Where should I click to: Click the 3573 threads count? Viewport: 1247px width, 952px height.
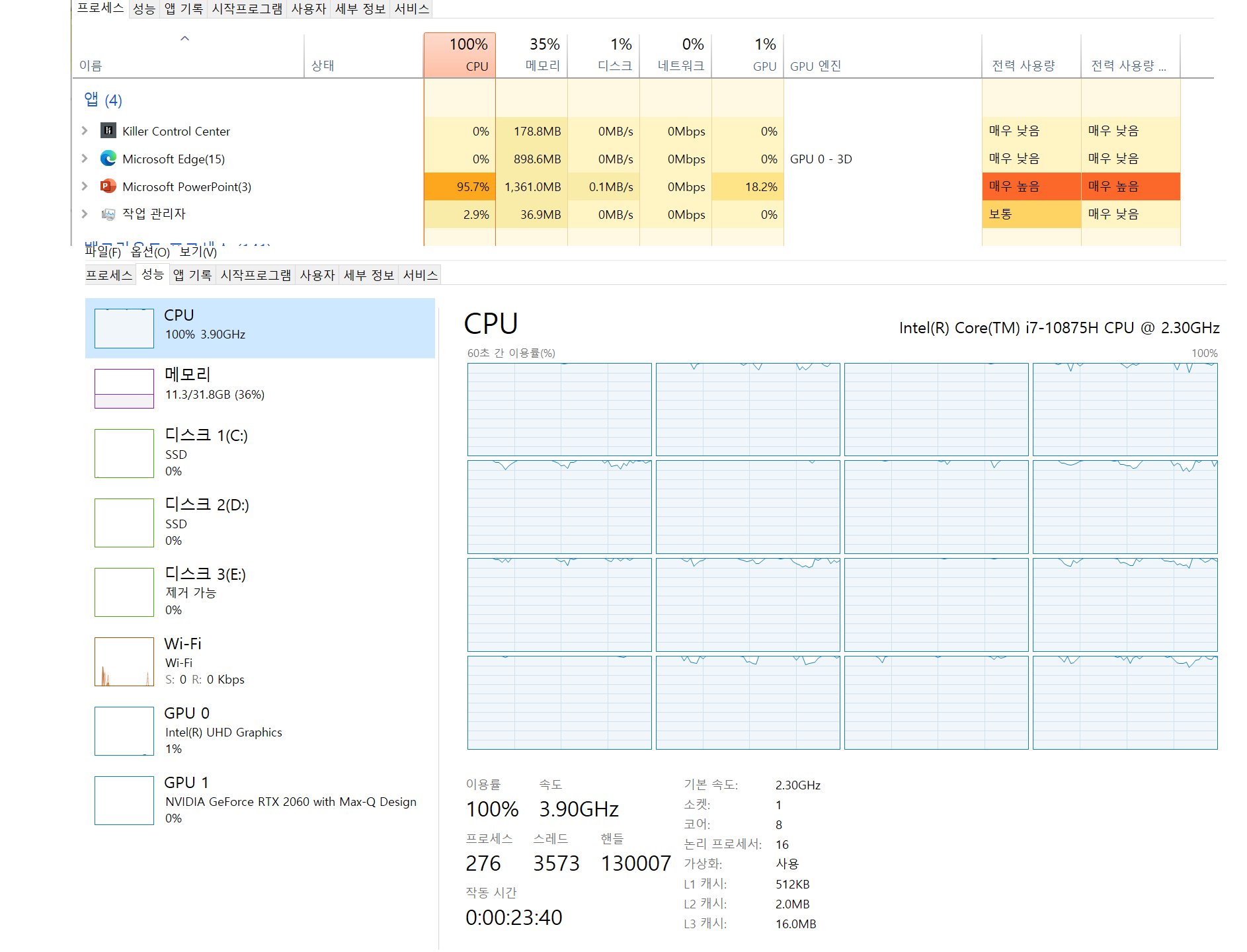click(556, 863)
